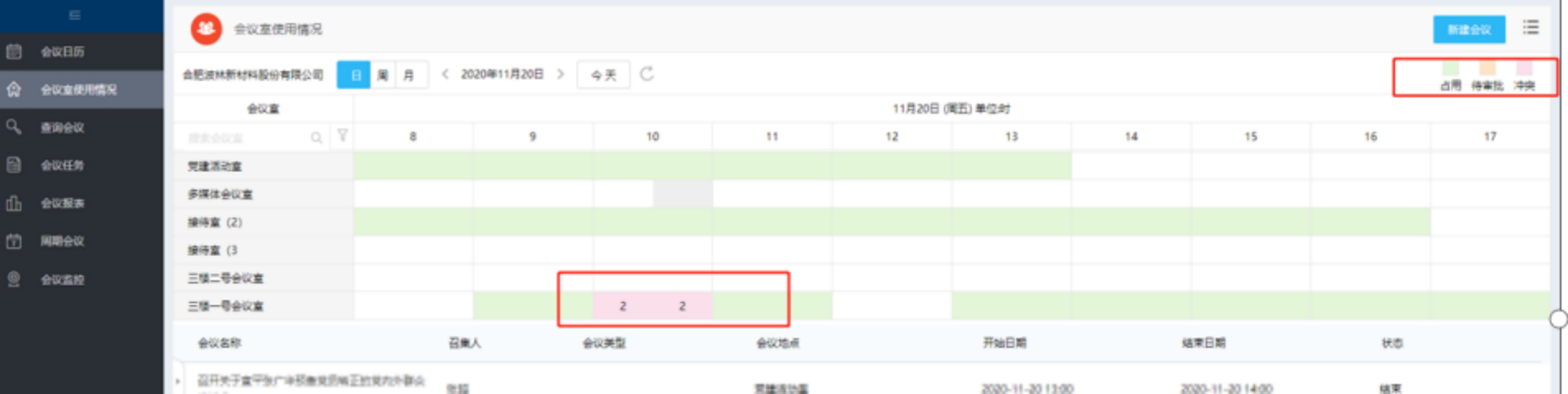Screen dimensions: 1568x394
Task: Switch to day view 日
Action: 355,75
